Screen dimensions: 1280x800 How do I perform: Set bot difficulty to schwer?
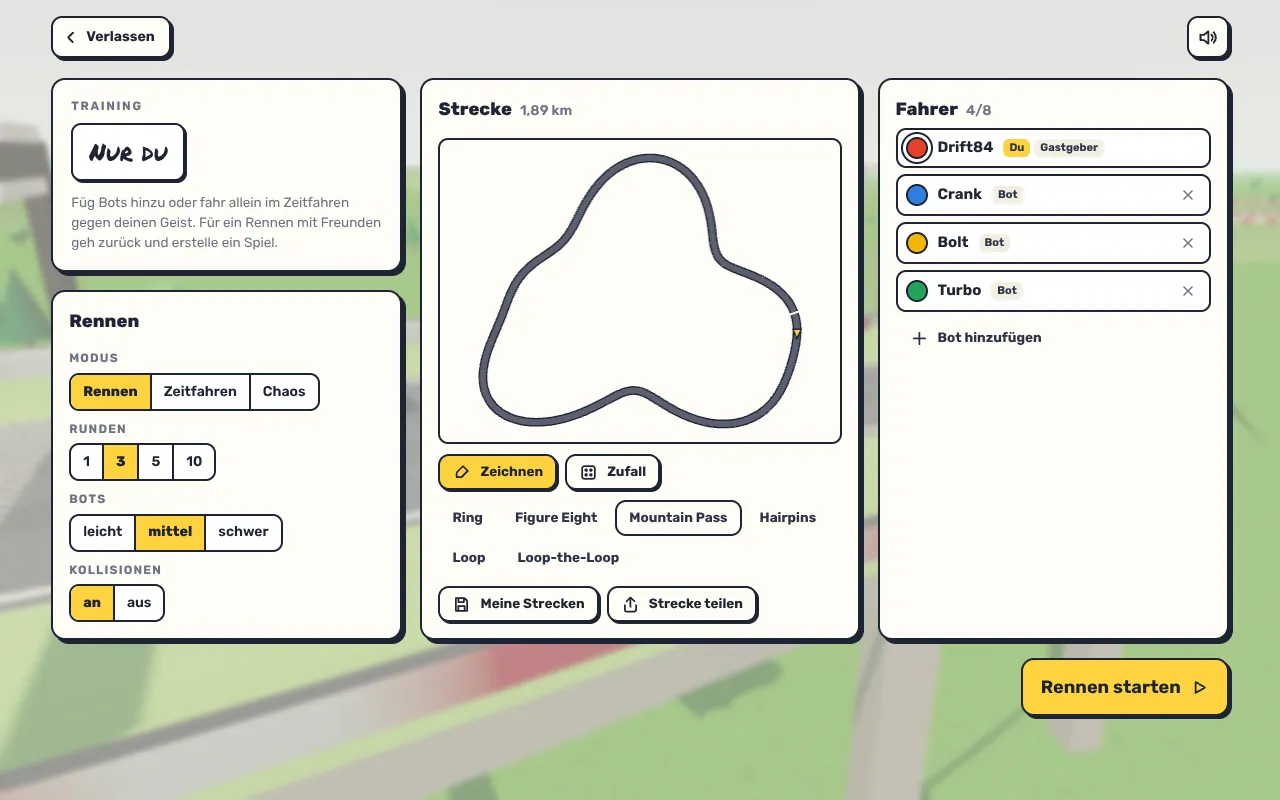[243, 532]
